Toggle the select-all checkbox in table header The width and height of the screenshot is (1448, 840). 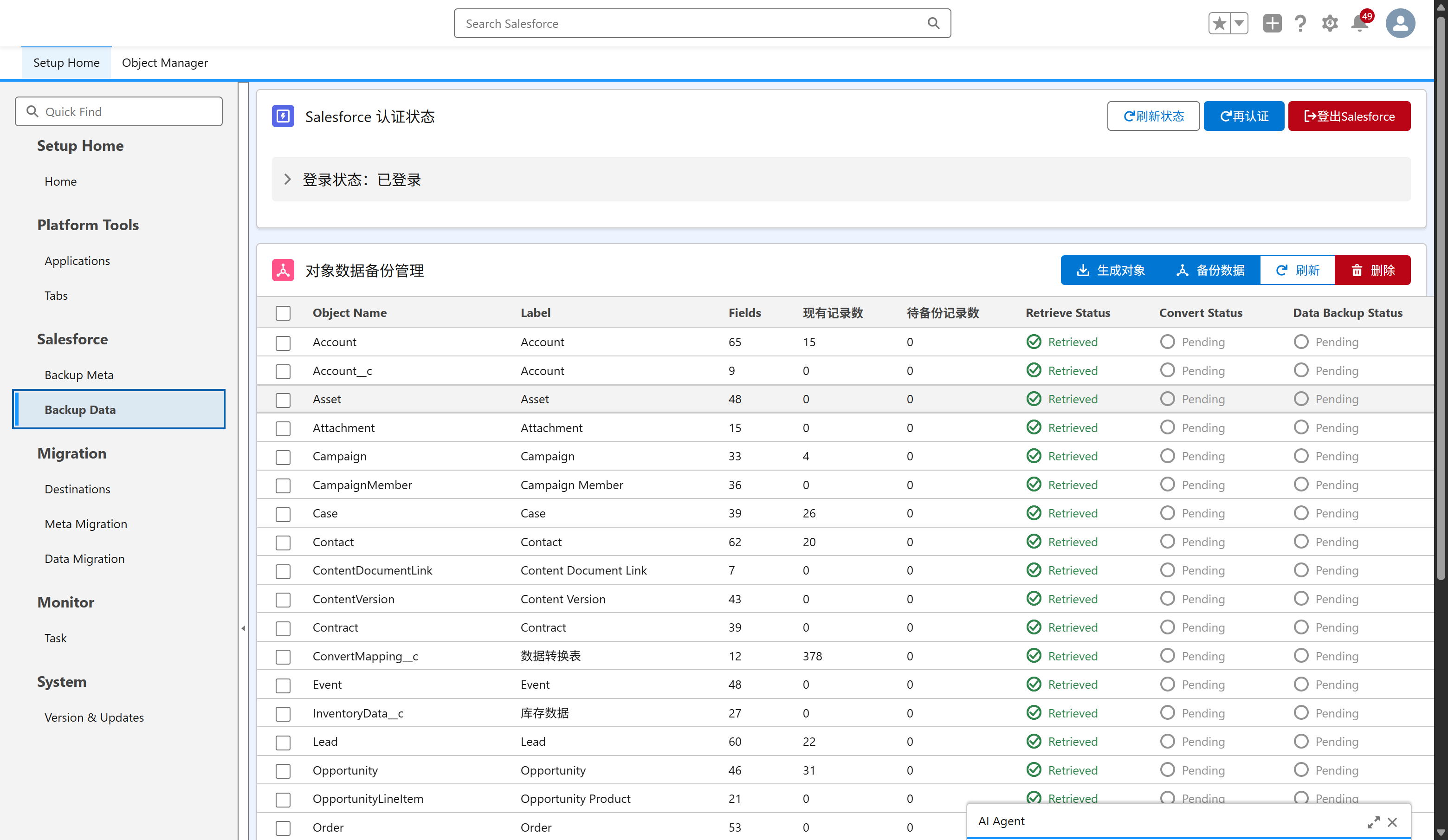(x=283, y=313)
